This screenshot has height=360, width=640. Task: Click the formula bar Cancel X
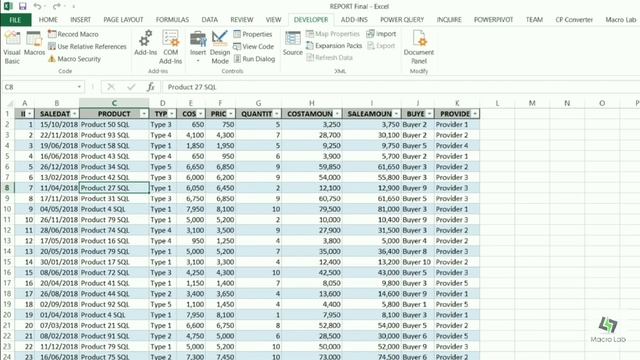tap(111, 87)
